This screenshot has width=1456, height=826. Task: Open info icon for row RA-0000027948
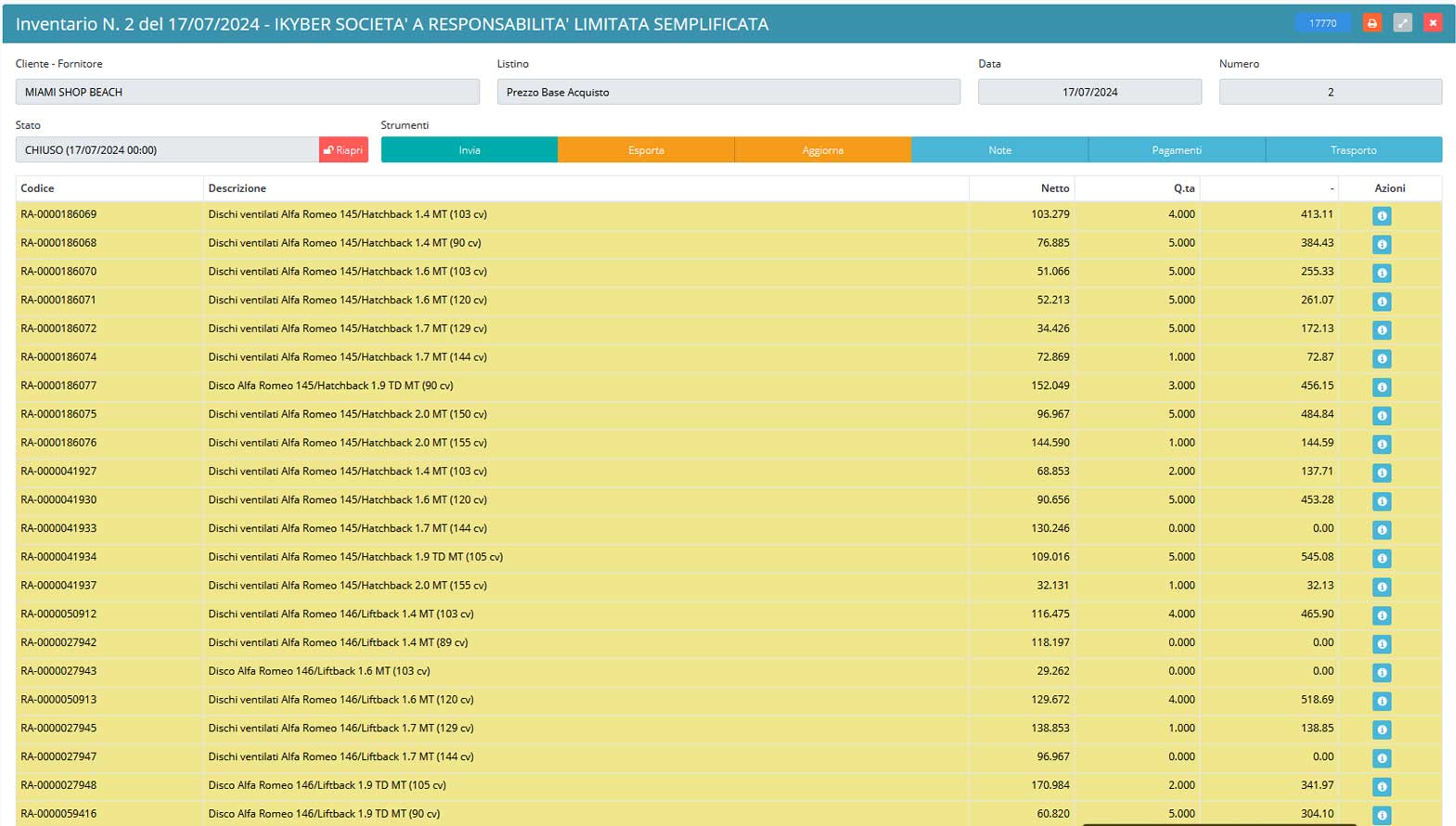tap(1382, 786)
